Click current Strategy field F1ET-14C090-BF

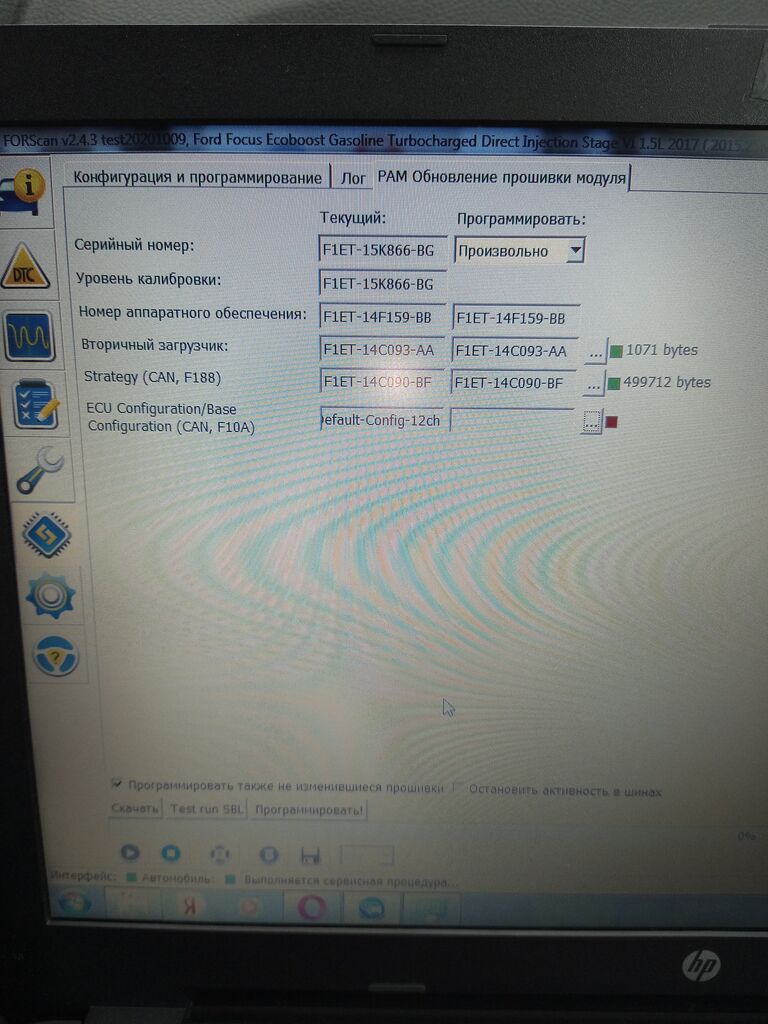381,381
